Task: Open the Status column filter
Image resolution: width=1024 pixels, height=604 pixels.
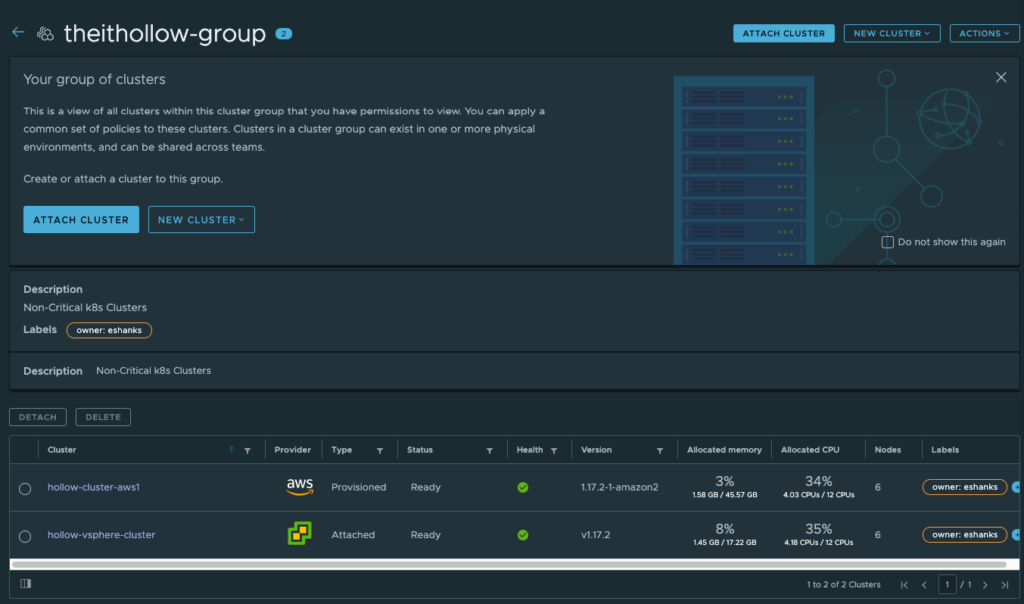Action: coord(489,451)
